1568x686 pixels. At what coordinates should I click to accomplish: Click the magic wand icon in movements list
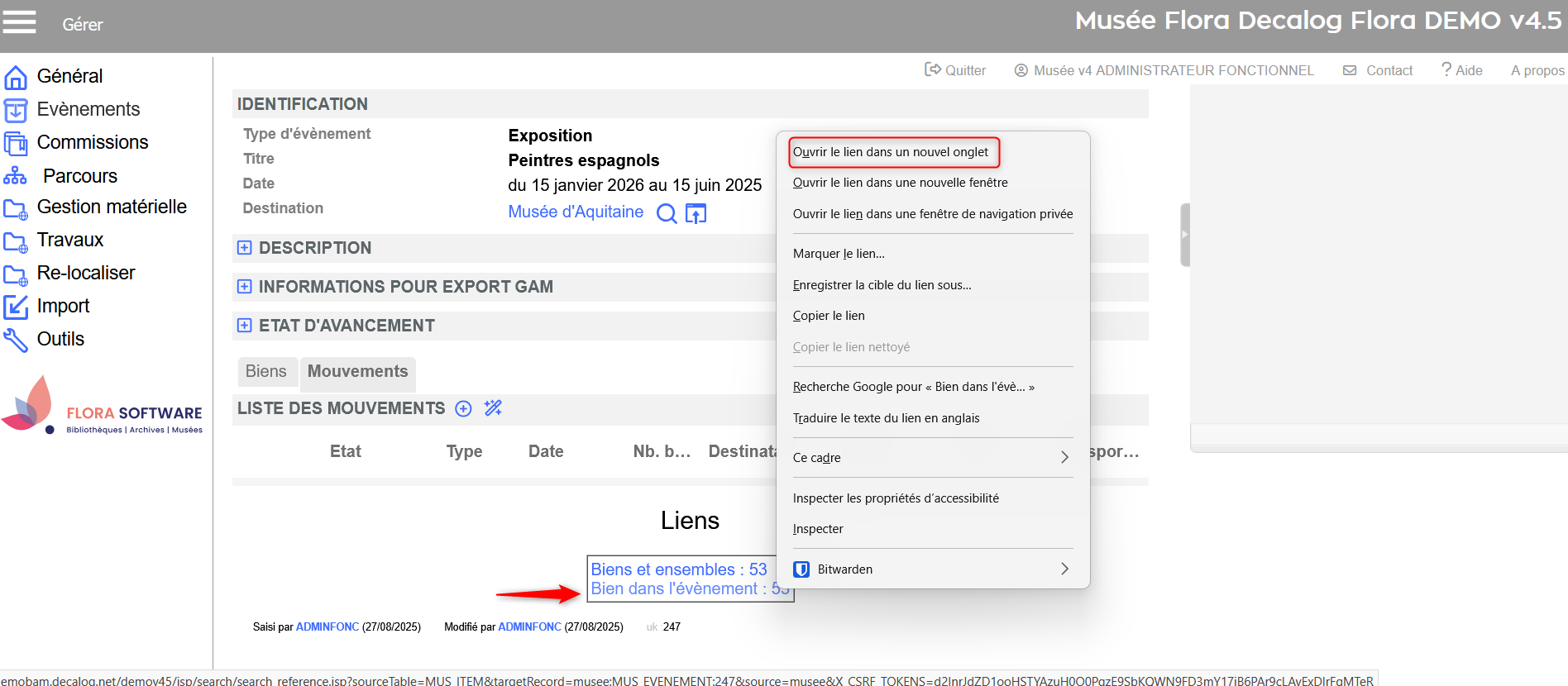point(493,408)
